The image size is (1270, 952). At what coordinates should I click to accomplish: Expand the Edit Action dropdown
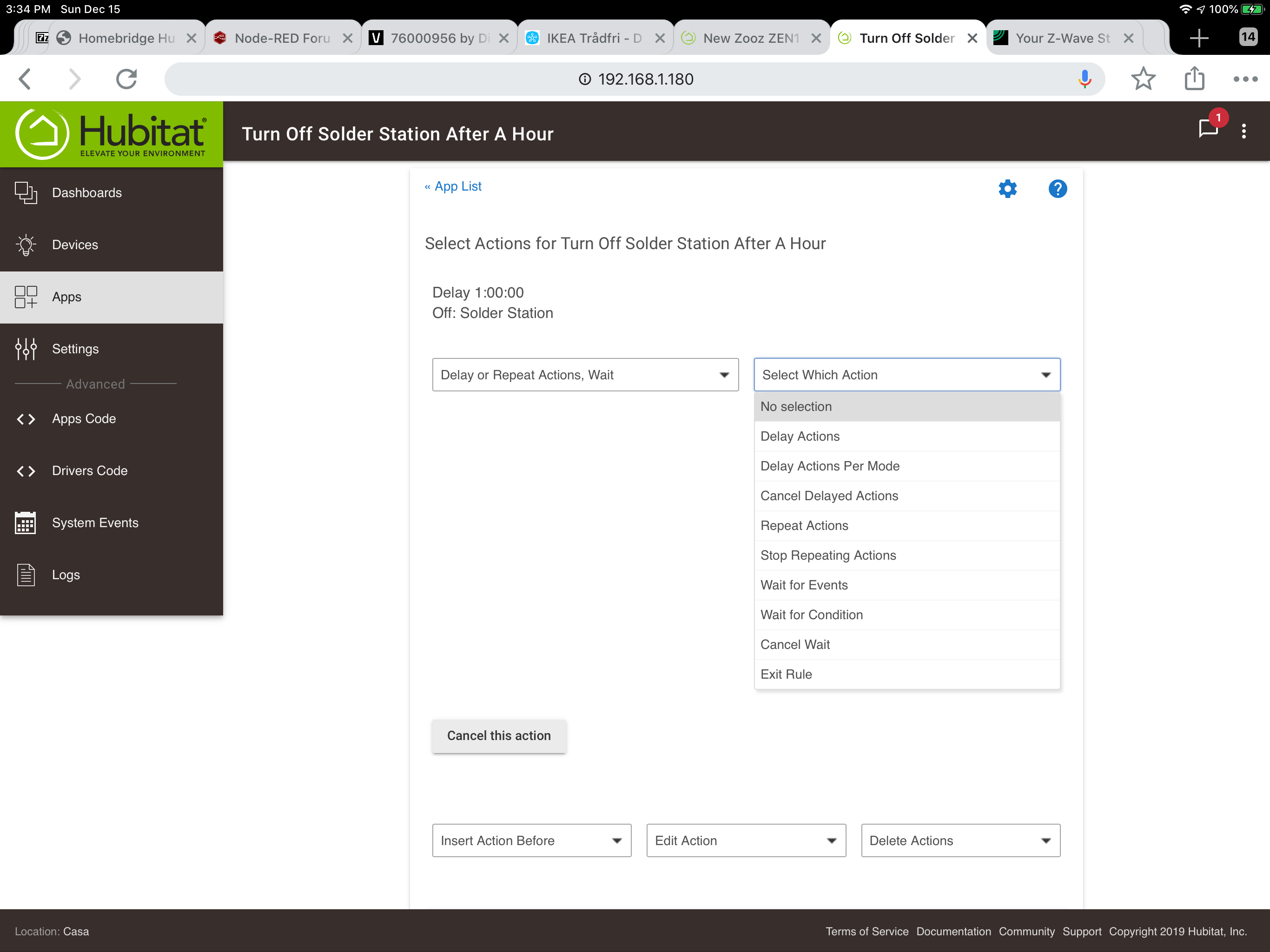[x=745, y=840]
